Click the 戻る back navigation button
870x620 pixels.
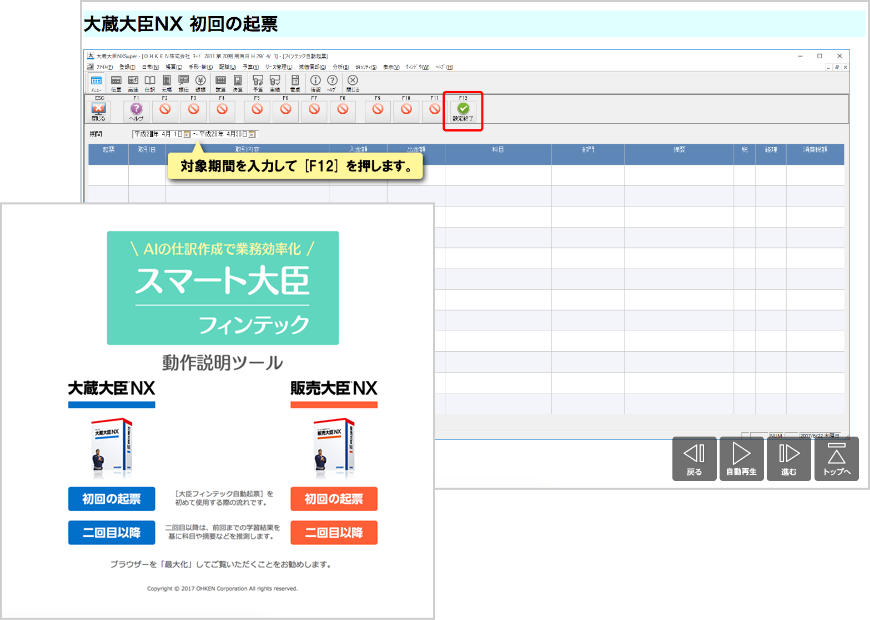tap(694, 458)
